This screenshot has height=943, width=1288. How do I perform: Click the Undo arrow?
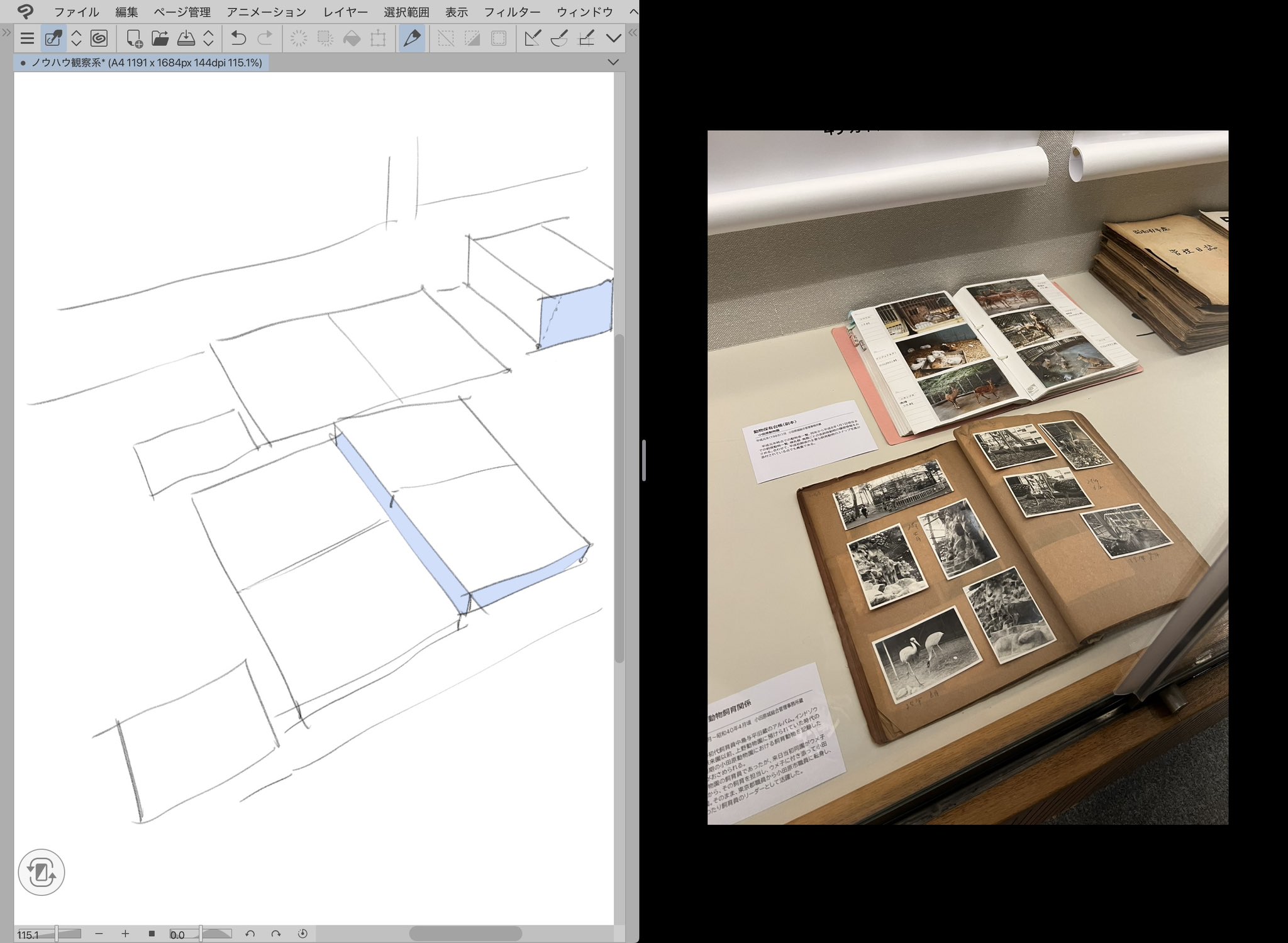pyautogui.click(x=238, y=39)
